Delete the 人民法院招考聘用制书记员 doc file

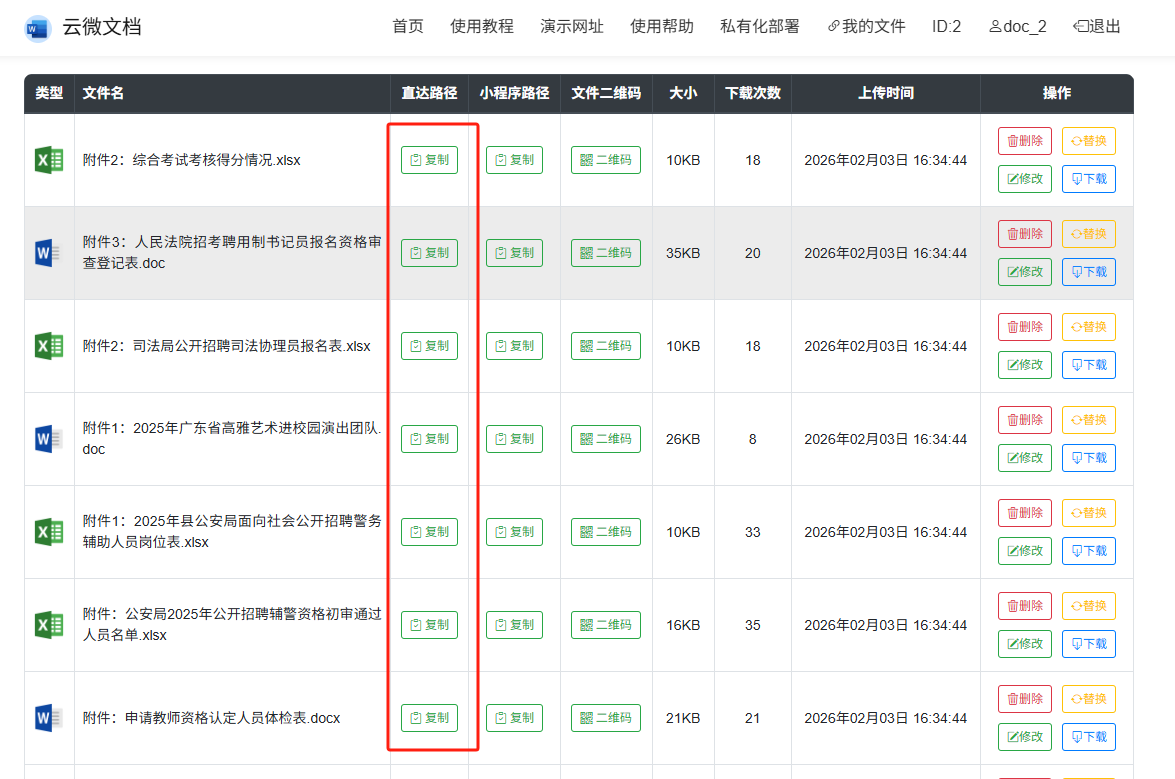pyautogui.click(x=1024, y=234)
